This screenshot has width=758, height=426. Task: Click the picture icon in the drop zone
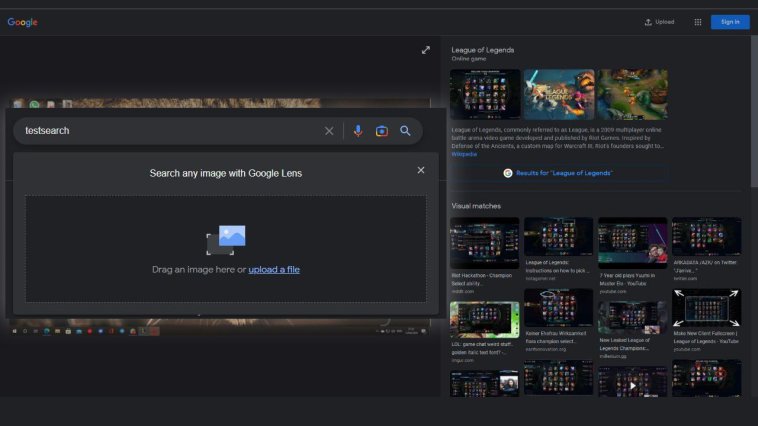point(226,240)
